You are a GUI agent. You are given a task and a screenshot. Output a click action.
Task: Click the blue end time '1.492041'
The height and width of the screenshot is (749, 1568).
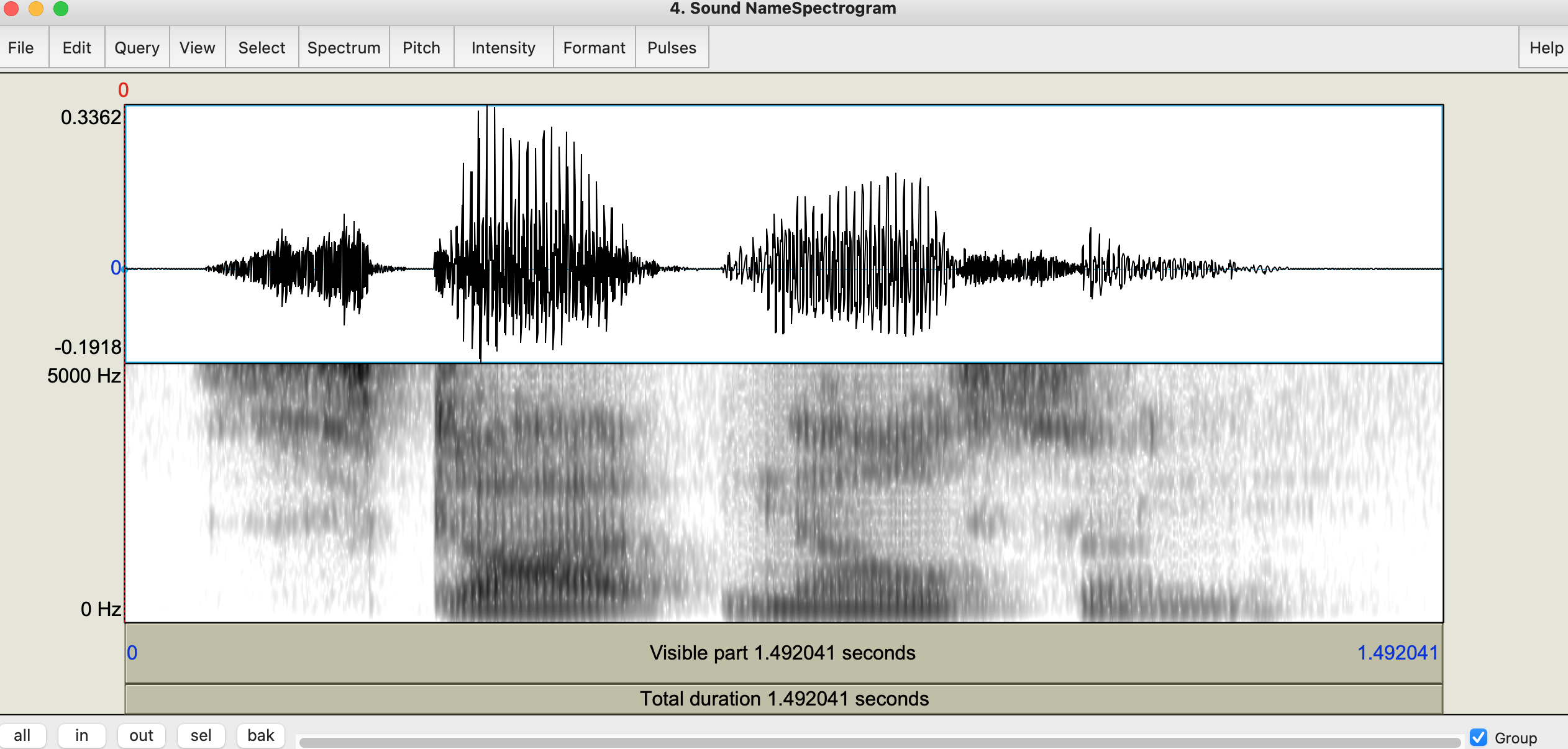[x=1398, y=653]
